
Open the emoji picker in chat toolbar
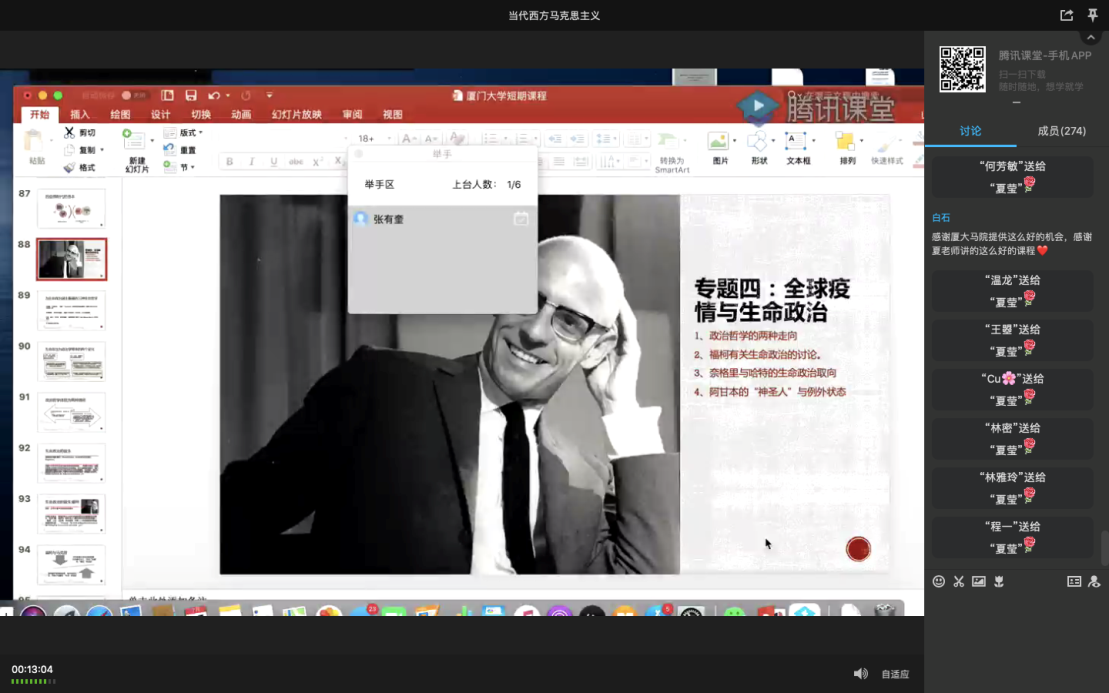(x=938, y=581)
